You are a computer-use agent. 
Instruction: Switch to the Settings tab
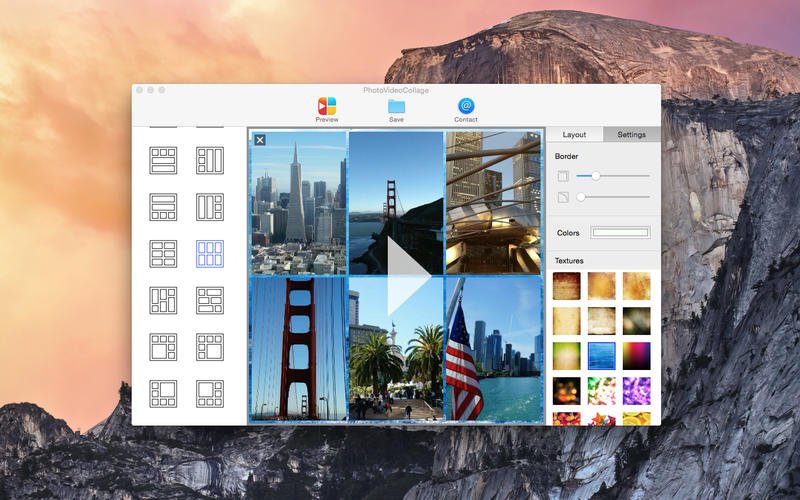click(631, 134)
